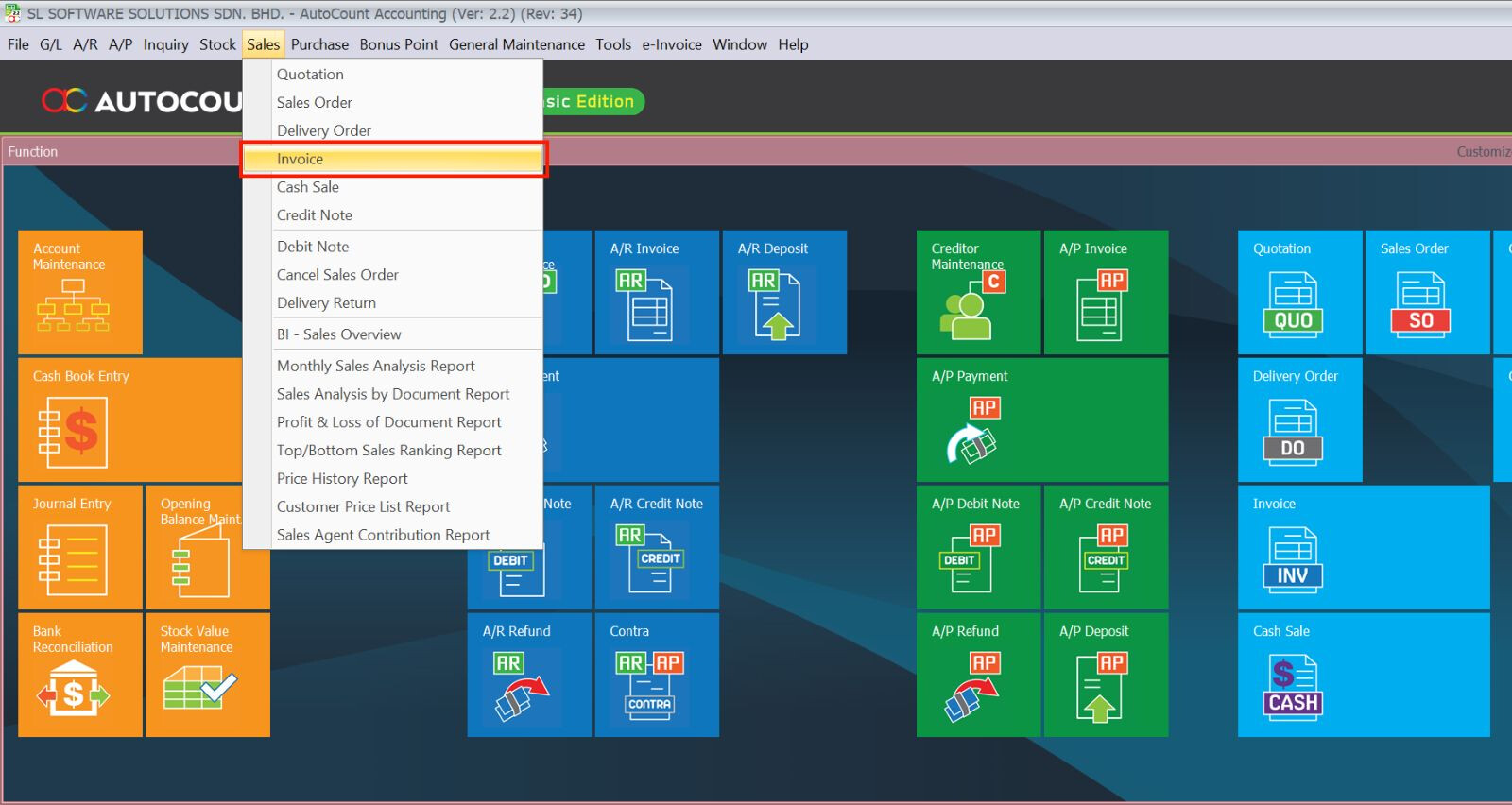
Task: Open the Account Maintenance tile
Action: pyautogui.click(x=79, y=293)
